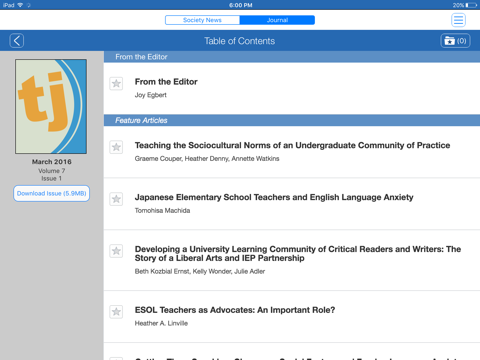This screenshot has height=360, width=480.
Task: Star the ESOL Teachers as Advocates article
Action: point(116,312)
